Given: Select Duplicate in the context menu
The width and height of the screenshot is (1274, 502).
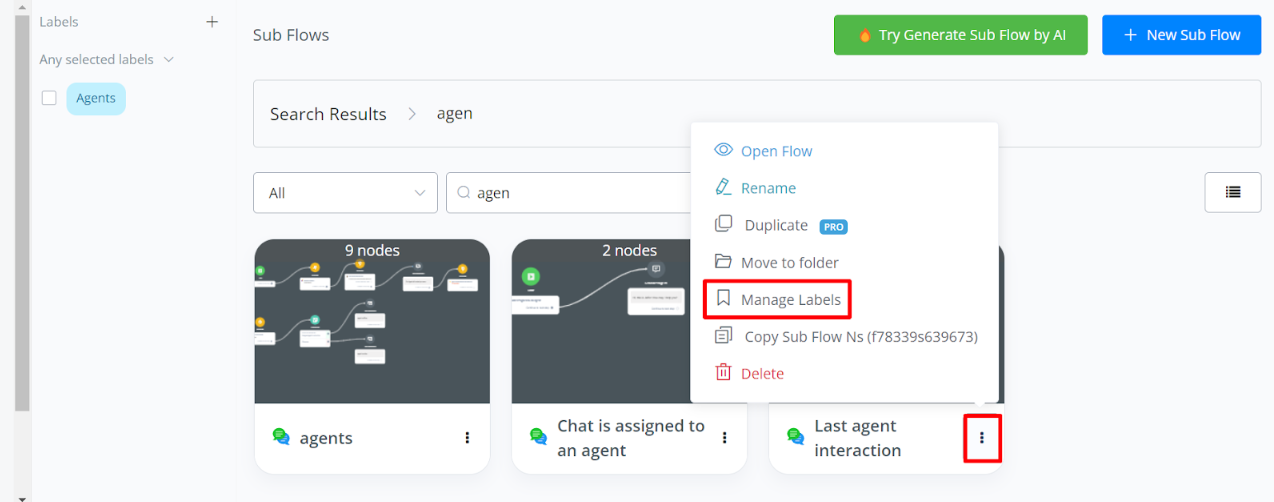Looking at the screenshot, I should tap(776, 225).
